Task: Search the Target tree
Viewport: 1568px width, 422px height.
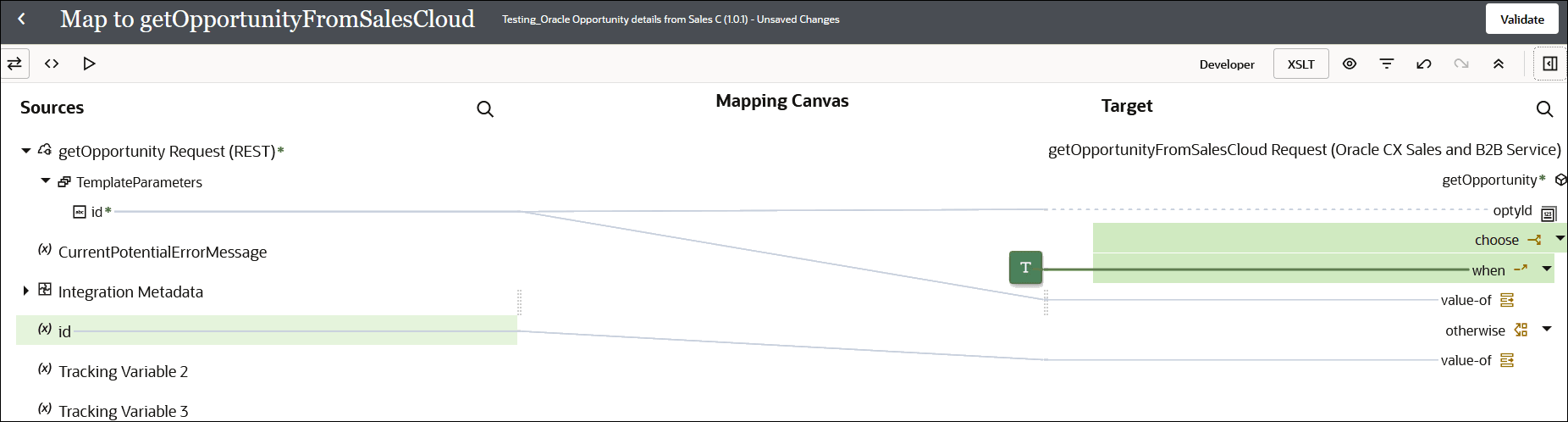Action: tap(1544, 109)
